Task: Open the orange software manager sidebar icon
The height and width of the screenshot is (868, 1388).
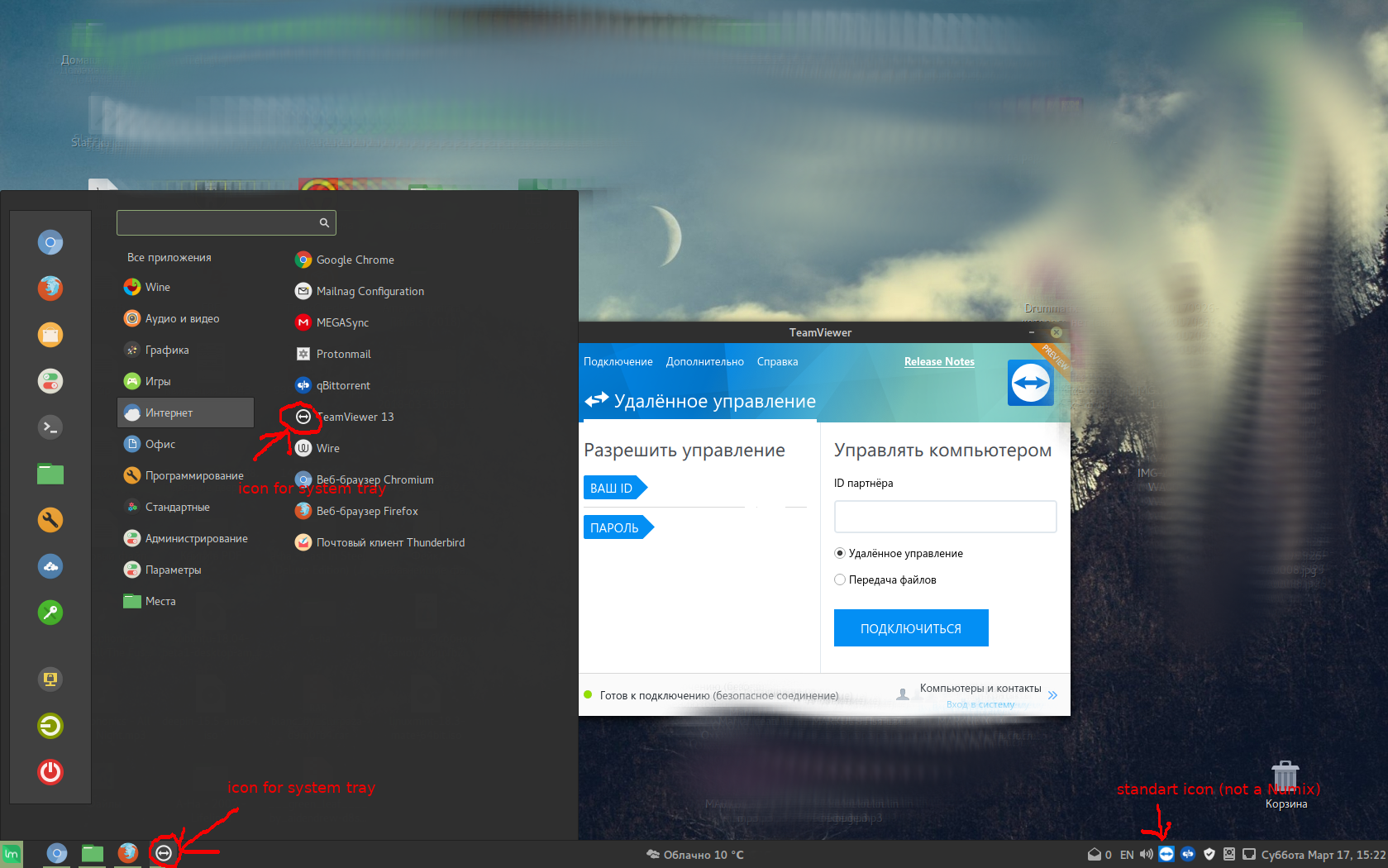Action: point(50,335)
